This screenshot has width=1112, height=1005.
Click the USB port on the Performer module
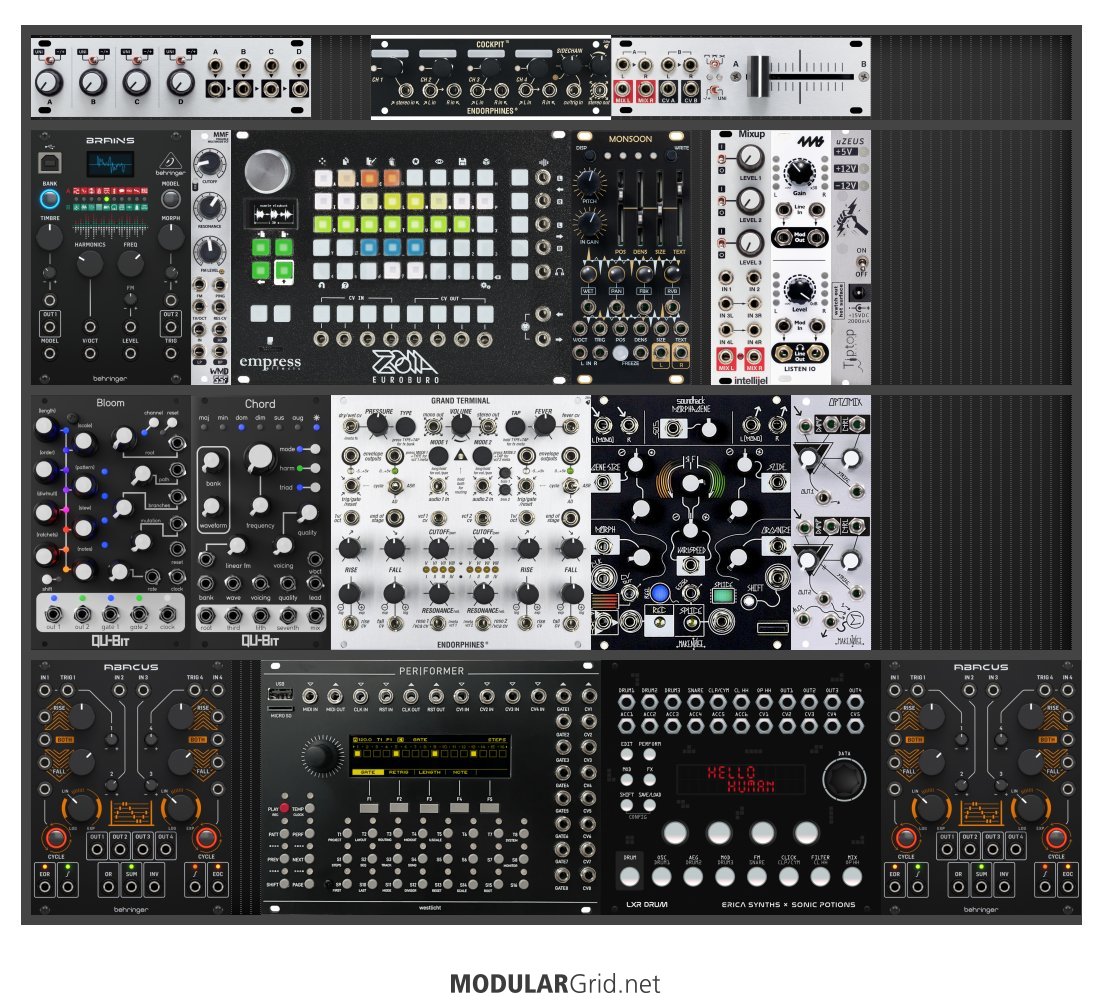tap(281, 694)
